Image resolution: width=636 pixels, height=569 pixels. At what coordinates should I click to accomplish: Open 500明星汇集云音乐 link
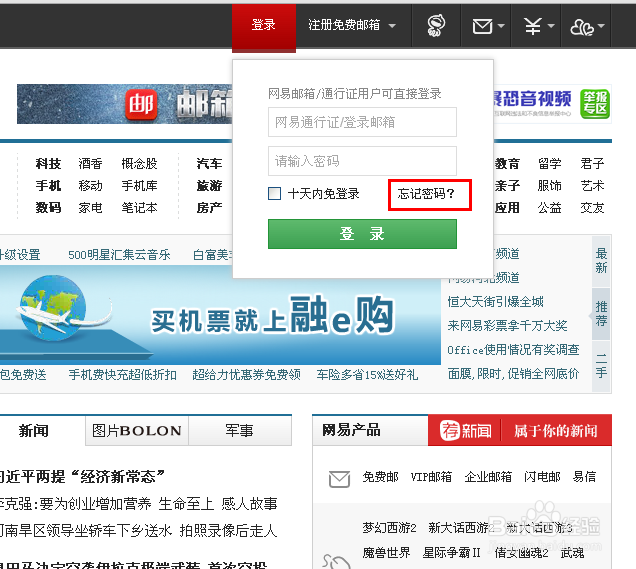119,255
